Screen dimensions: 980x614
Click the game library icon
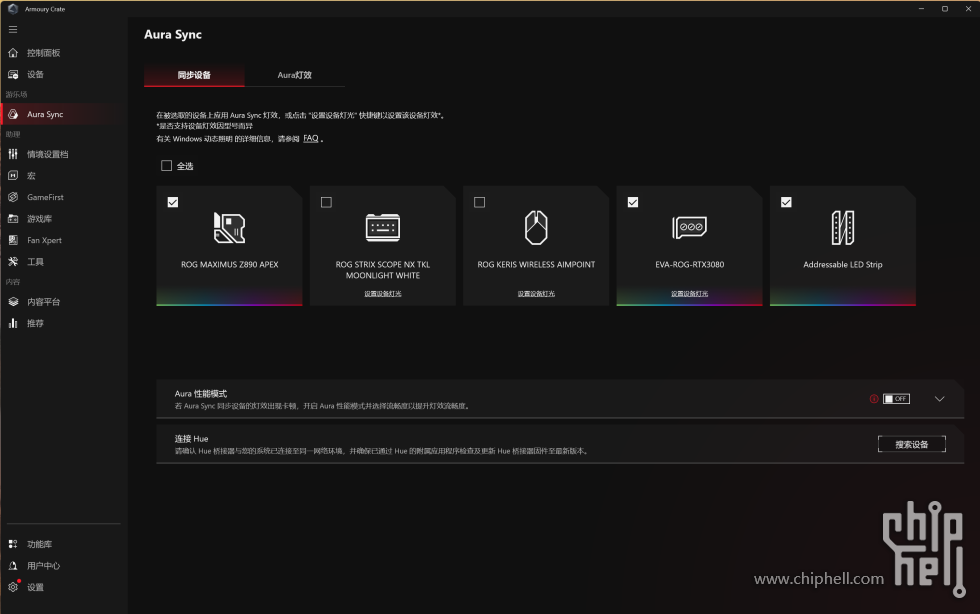[13, 219]
